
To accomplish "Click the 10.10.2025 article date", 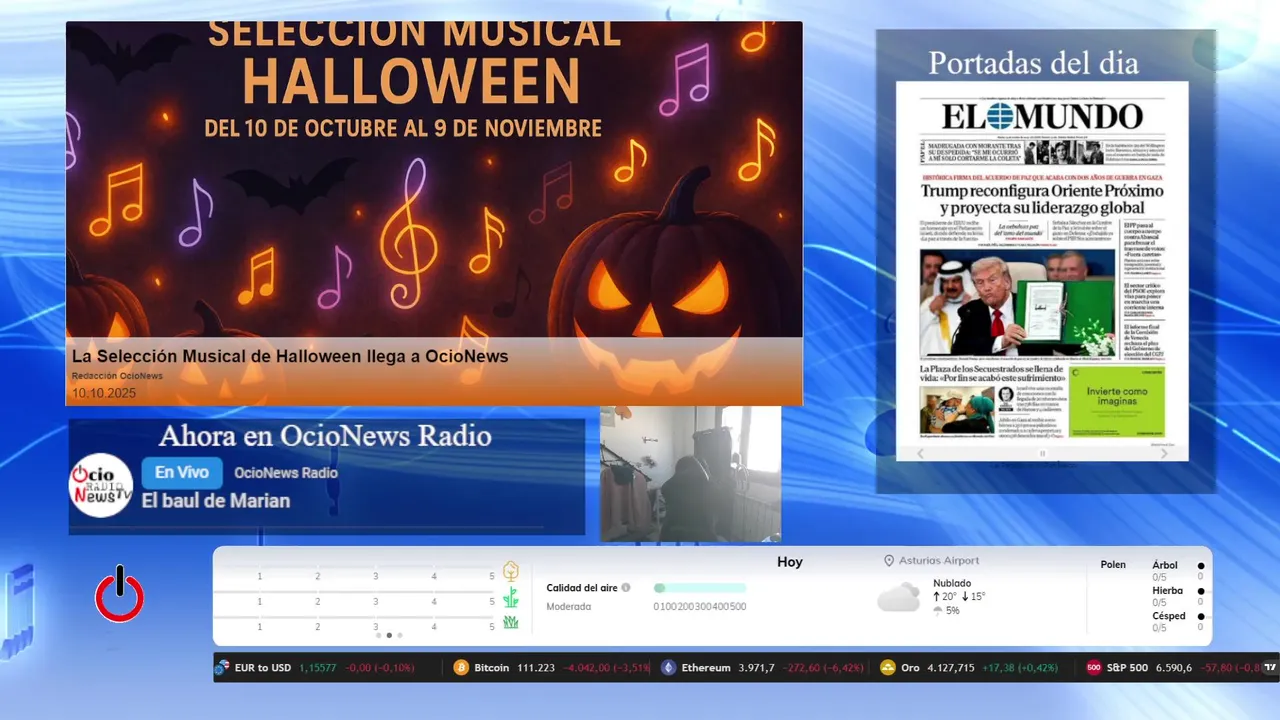I will tap(104, 393).
